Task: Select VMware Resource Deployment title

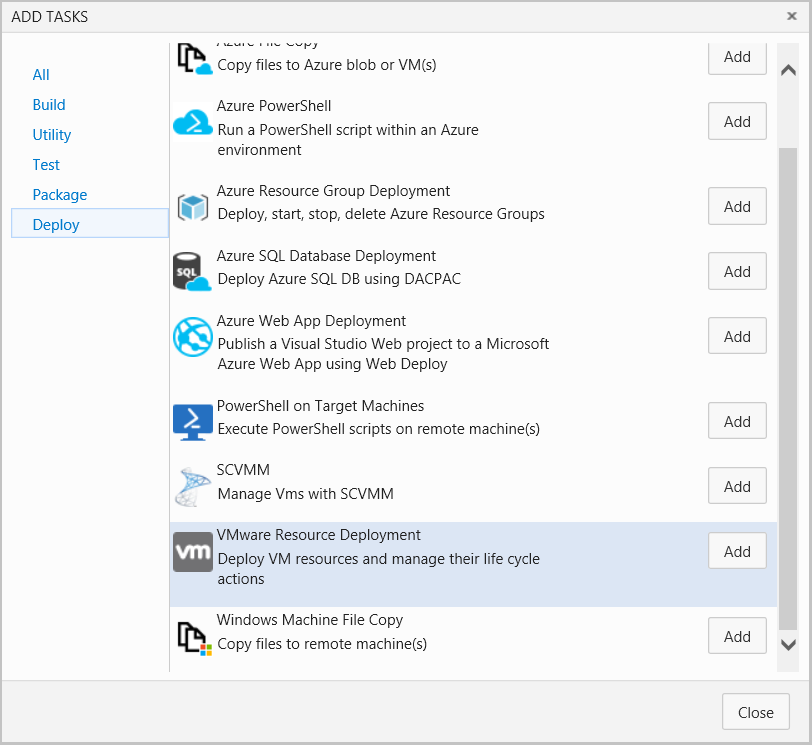Action: [x=318, y=535]
